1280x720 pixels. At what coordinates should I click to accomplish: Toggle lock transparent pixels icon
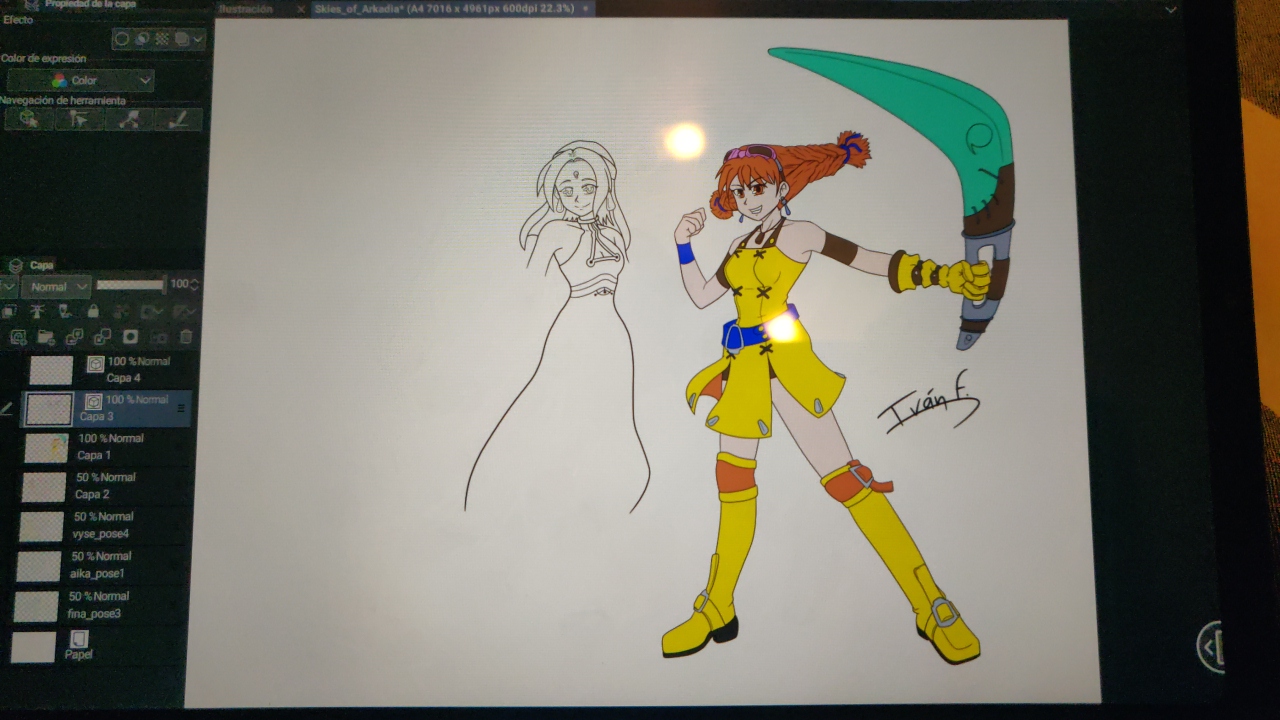coord(121,312)
